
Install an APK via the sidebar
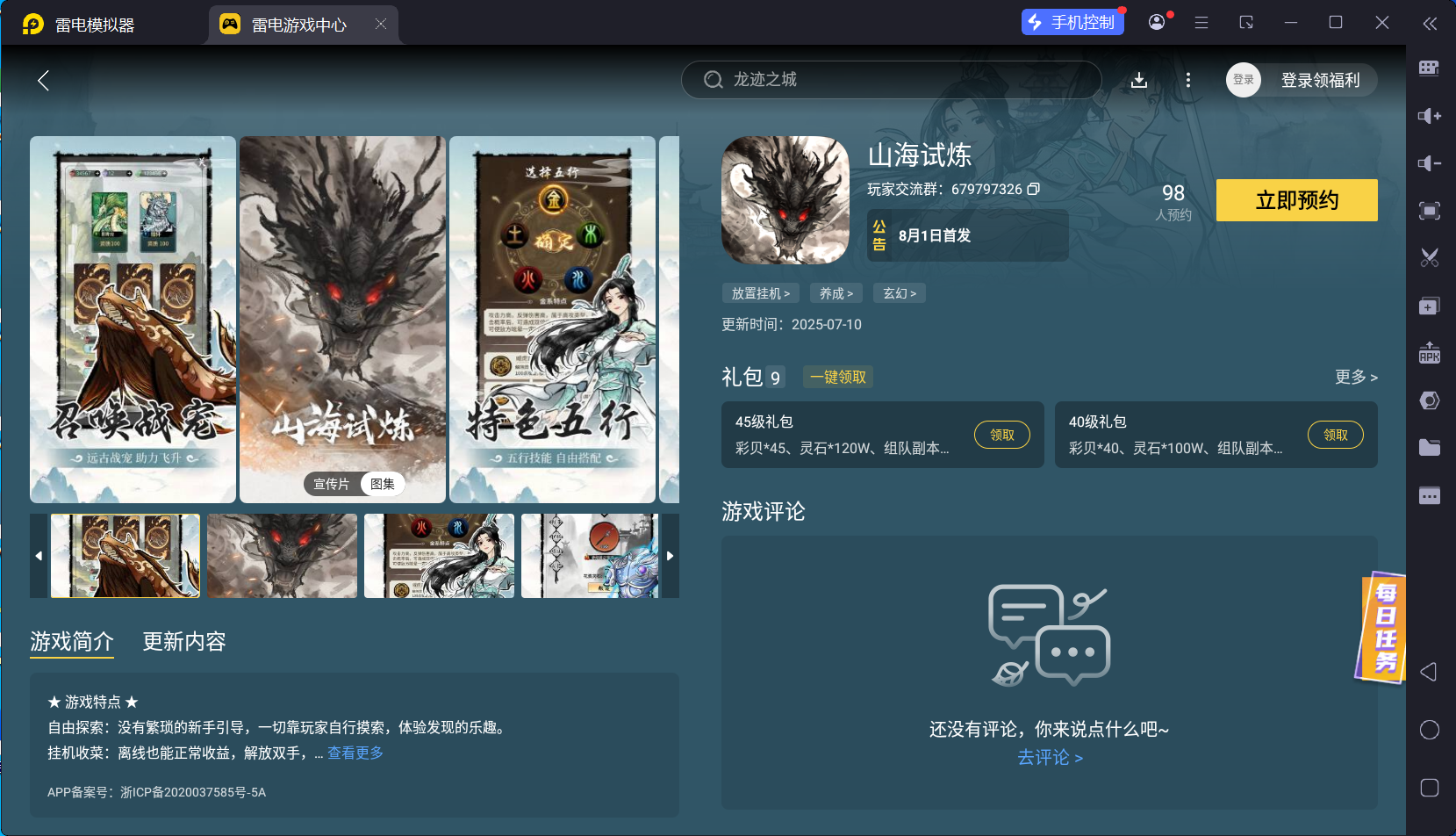tap(1430, 353)
